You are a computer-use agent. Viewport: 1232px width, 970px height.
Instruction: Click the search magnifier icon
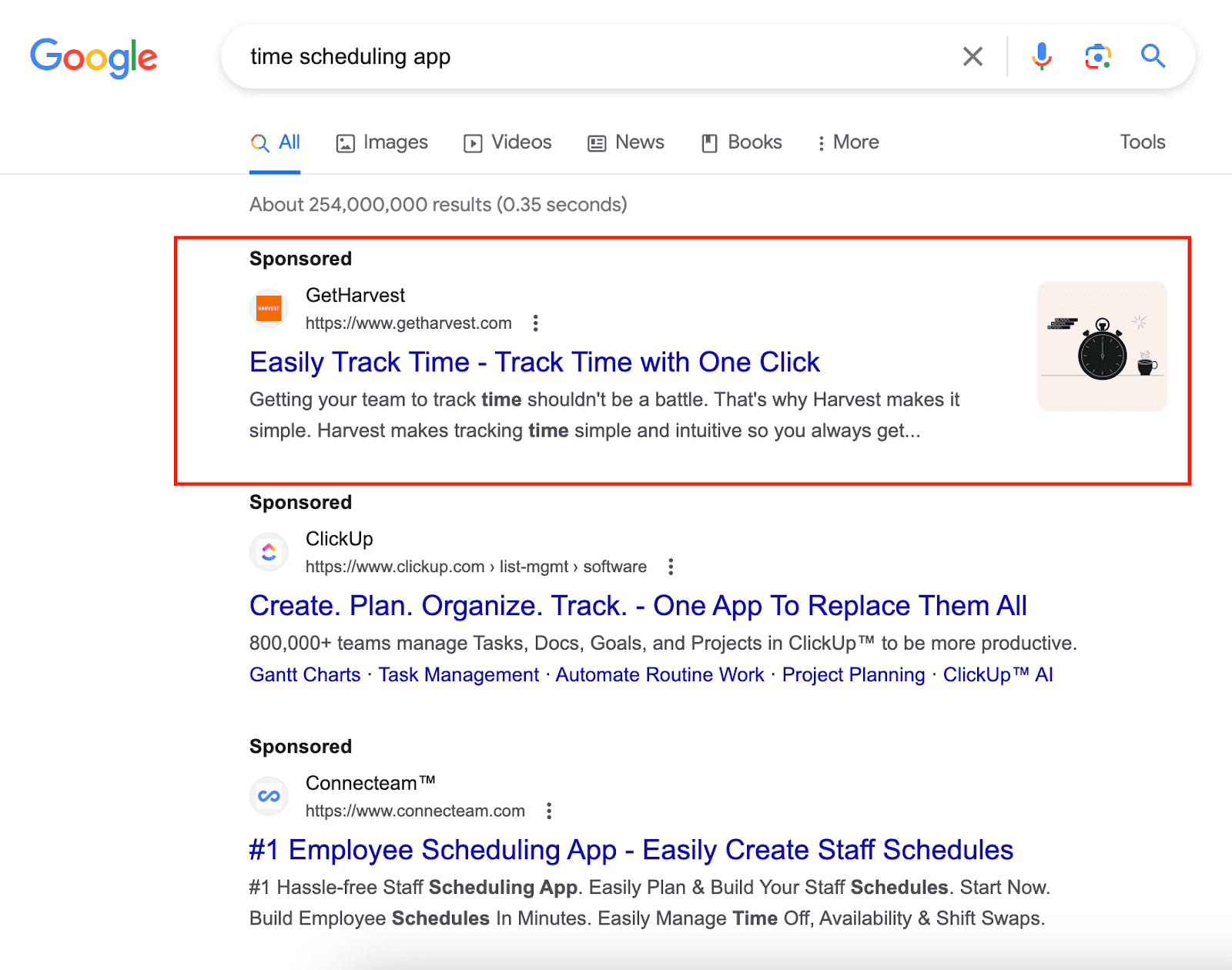point(1153,56)
